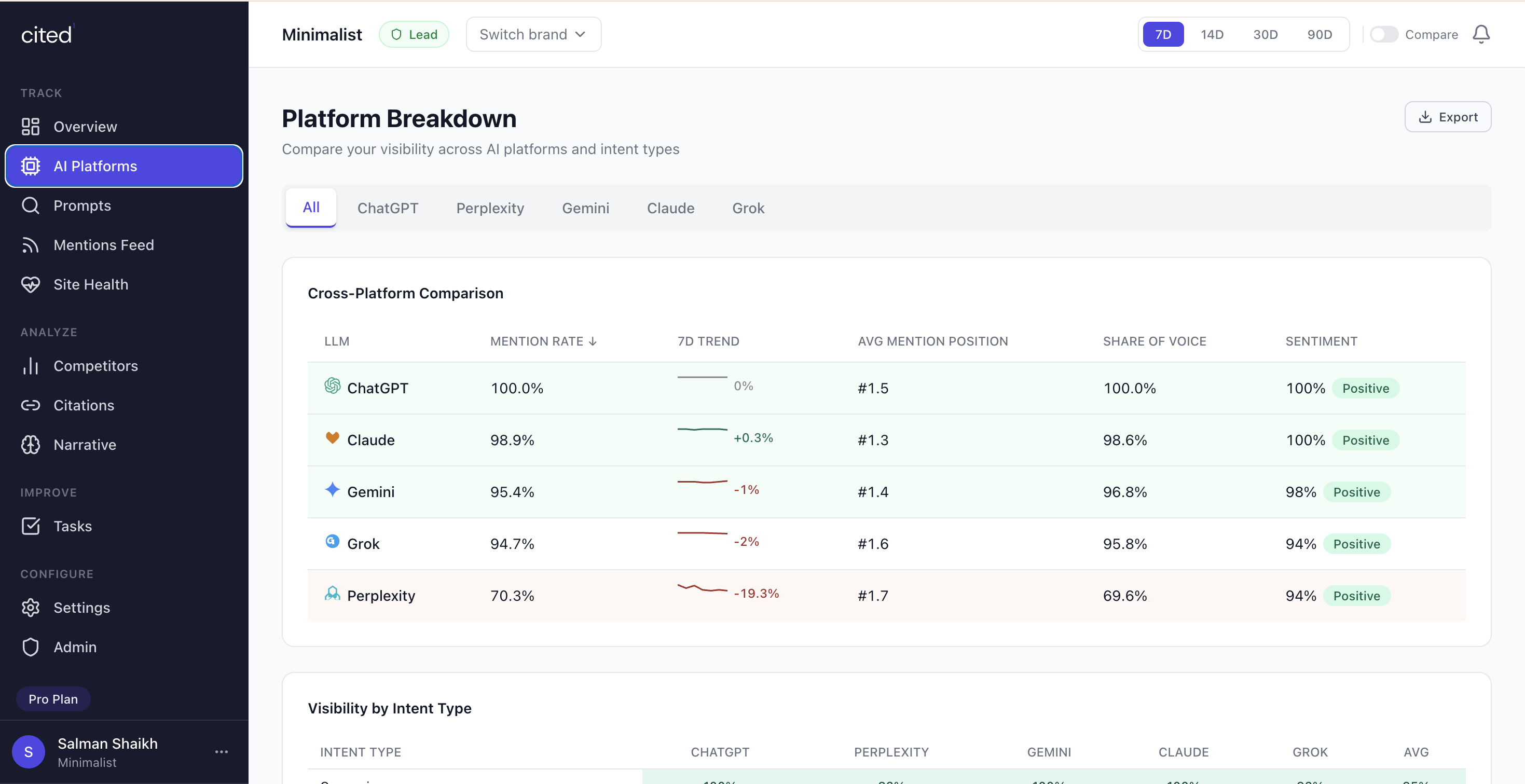The width and height of the screenshot is (1525, 784).
Task: Click the Mention Rate sort arrow
Action: tap(593, 341)
